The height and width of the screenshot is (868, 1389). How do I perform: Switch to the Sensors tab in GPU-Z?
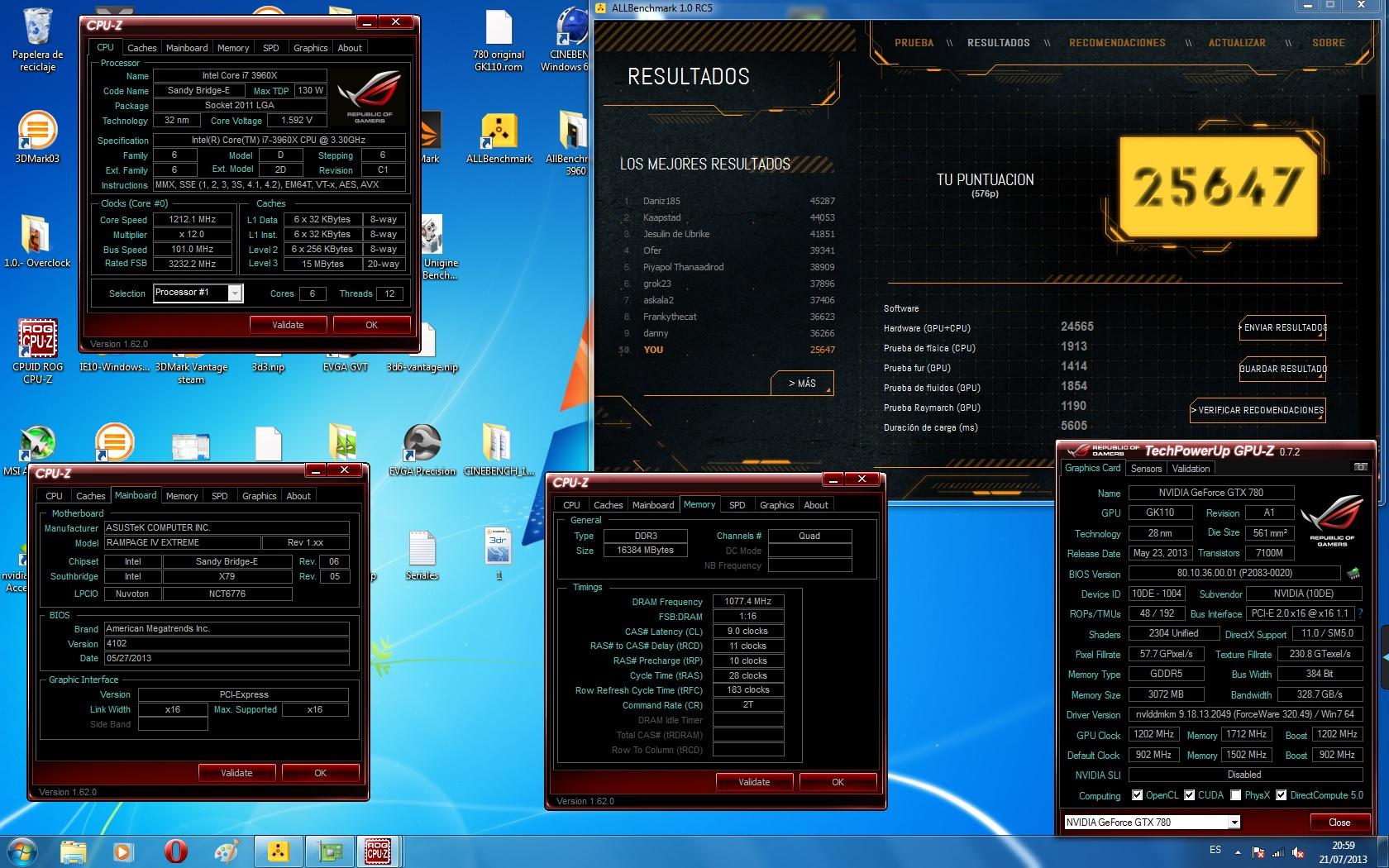click(1146, 468)
